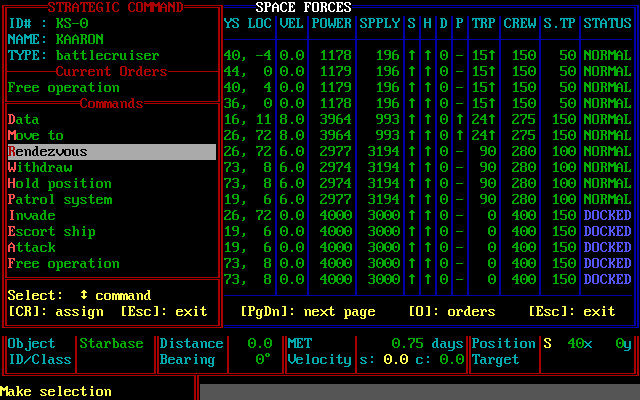Click the STATUS column header
640x400 pixels.
coord(608,23)
